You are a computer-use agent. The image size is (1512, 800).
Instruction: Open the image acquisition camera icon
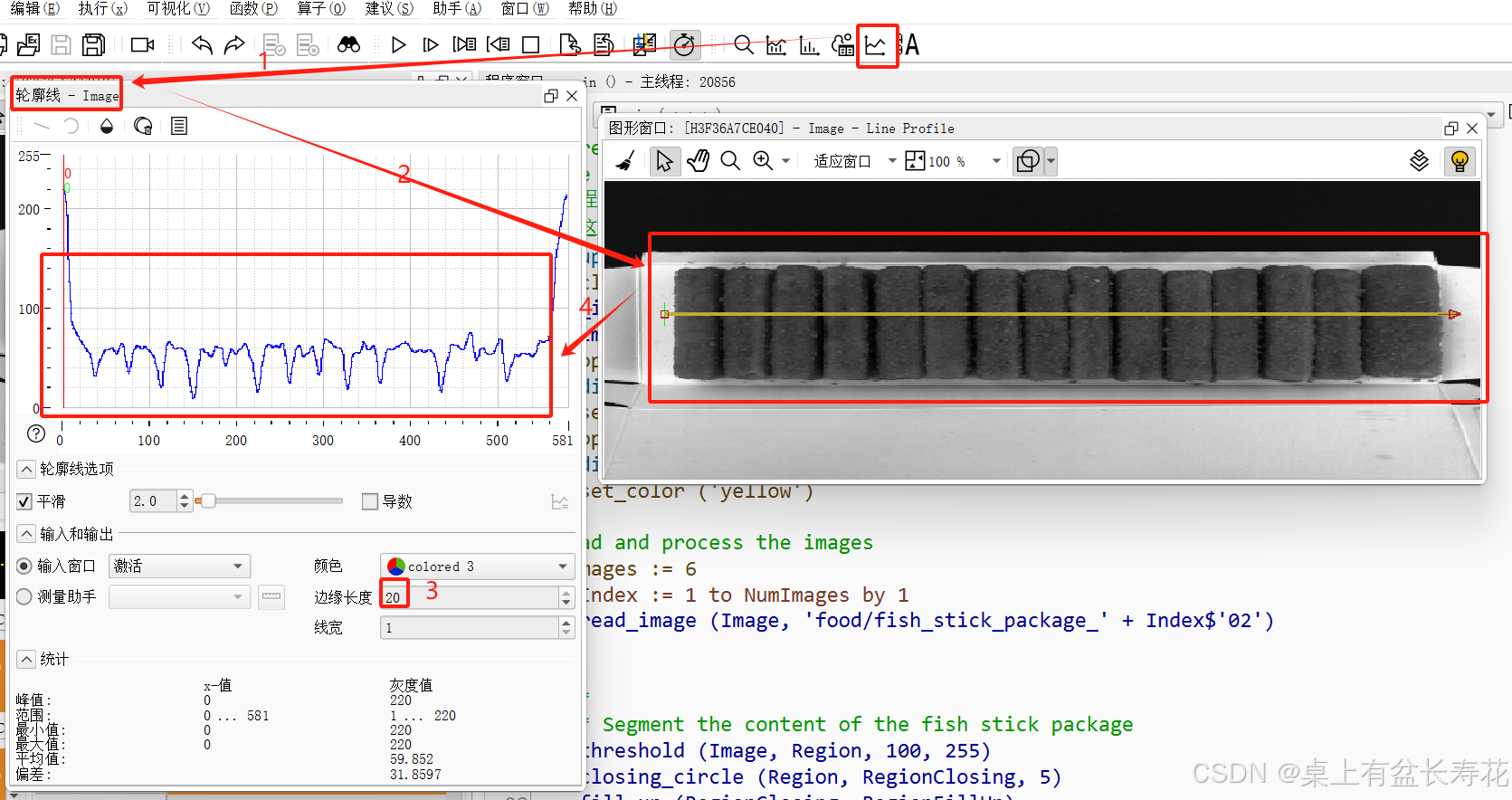point(142,44)
